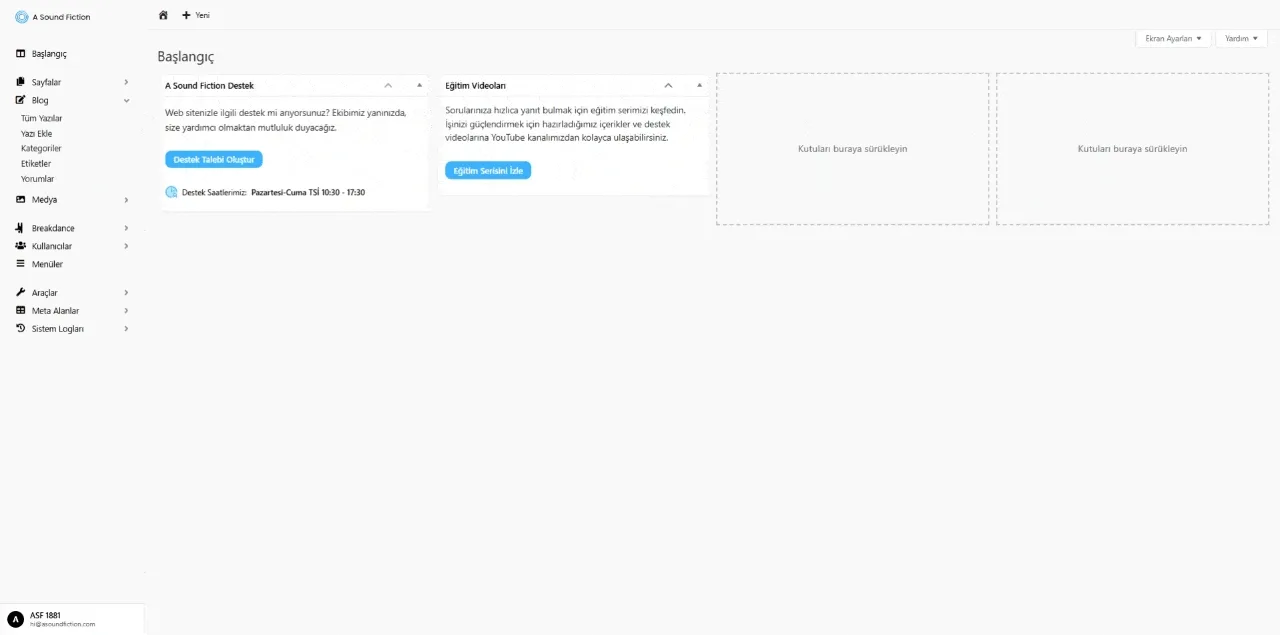1280x635 pixels.
Task: Open the Meta Alanları icon
Action: pyautogui.click(x=20, y=310)
